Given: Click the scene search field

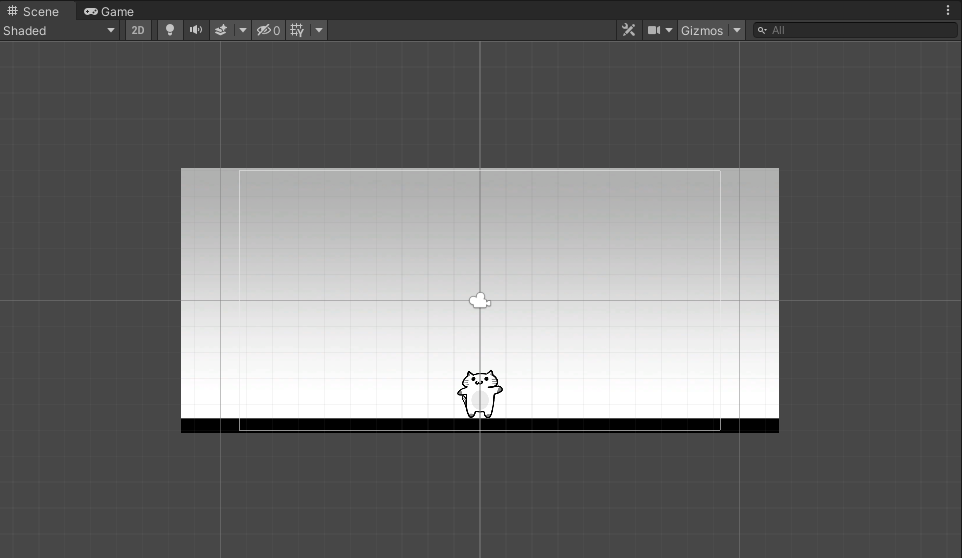Looking at the screenshot, I should tap(855, 30).
